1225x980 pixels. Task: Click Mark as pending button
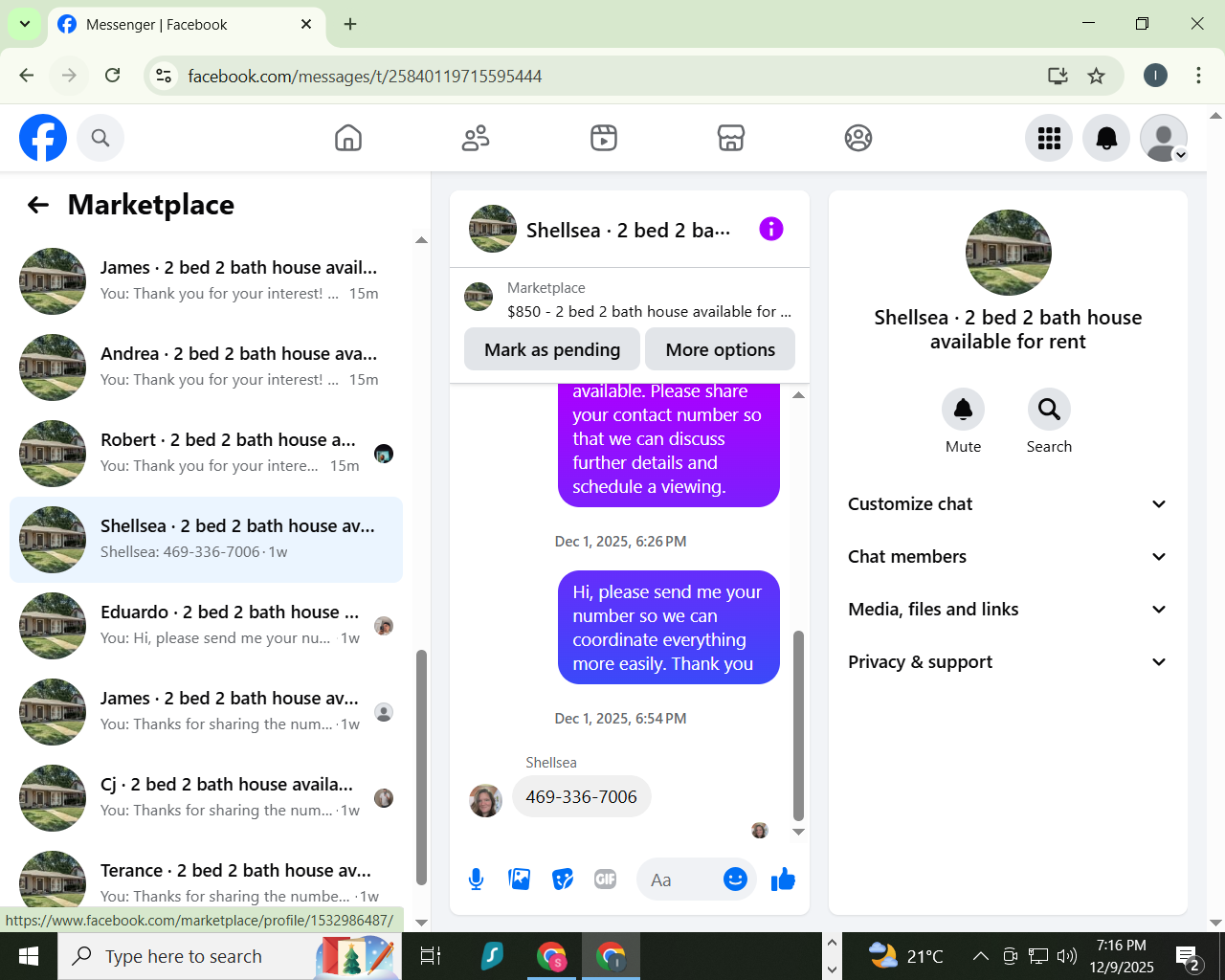coord(552,349)
